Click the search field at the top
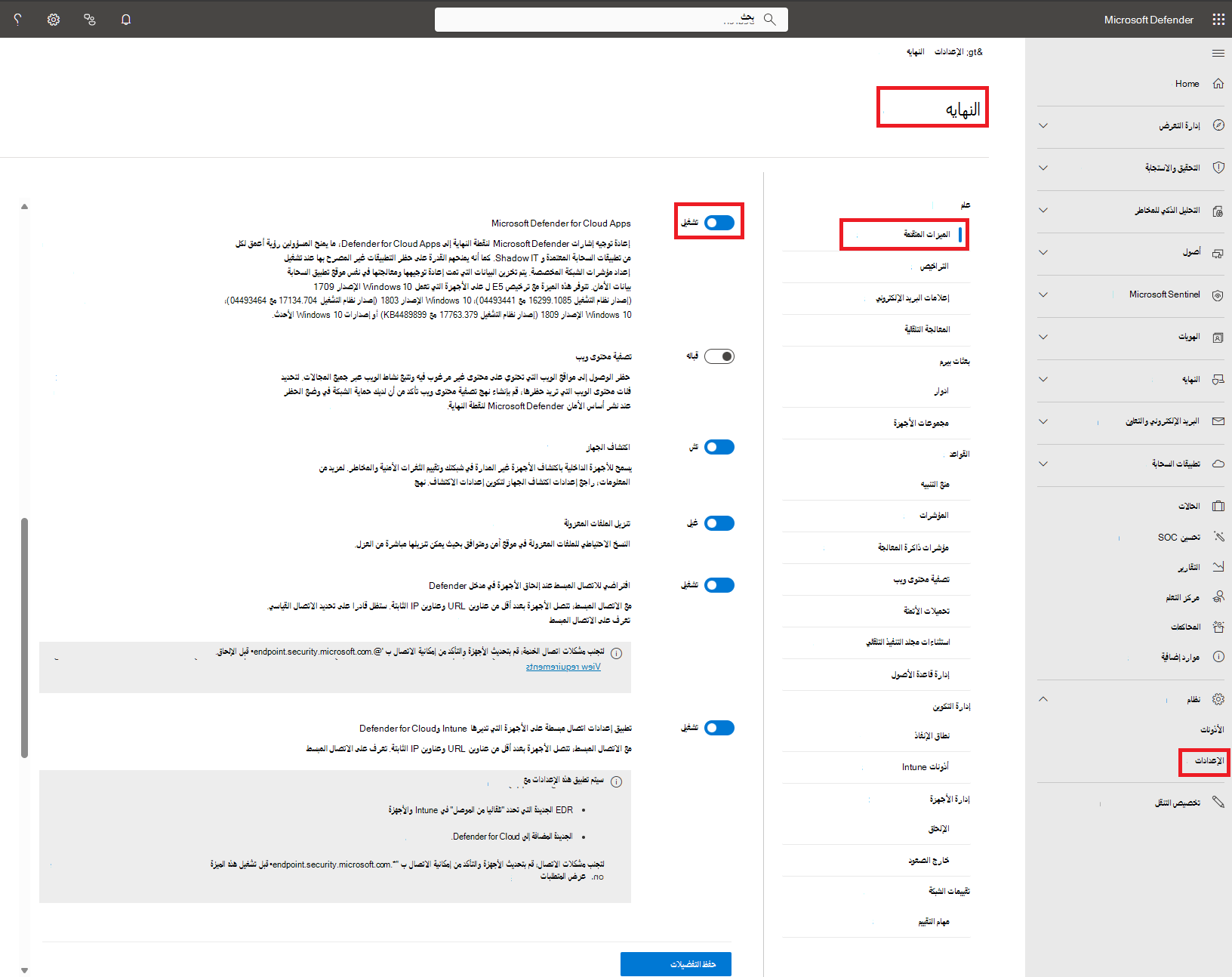The width and height of the screenshot is (1232, 977). click(611, 19)
